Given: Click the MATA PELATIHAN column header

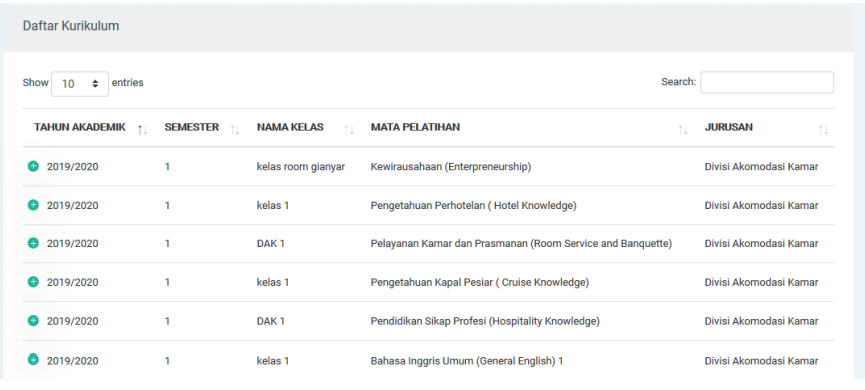Looking at the screenshot, I should point(415,127).
